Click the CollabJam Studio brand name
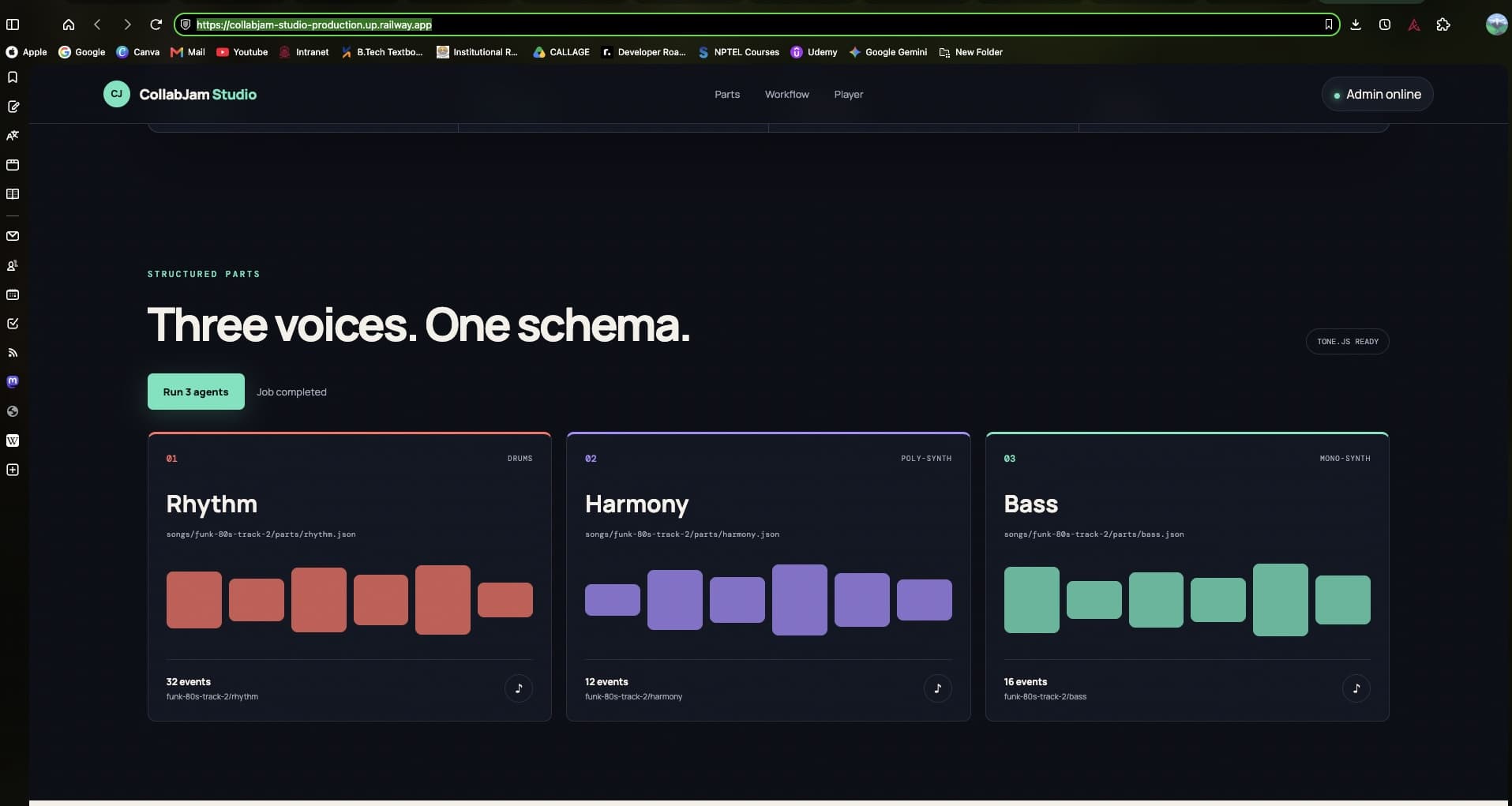The width and height of the screenshot is (1512, 806). click(x=197, y=94)
